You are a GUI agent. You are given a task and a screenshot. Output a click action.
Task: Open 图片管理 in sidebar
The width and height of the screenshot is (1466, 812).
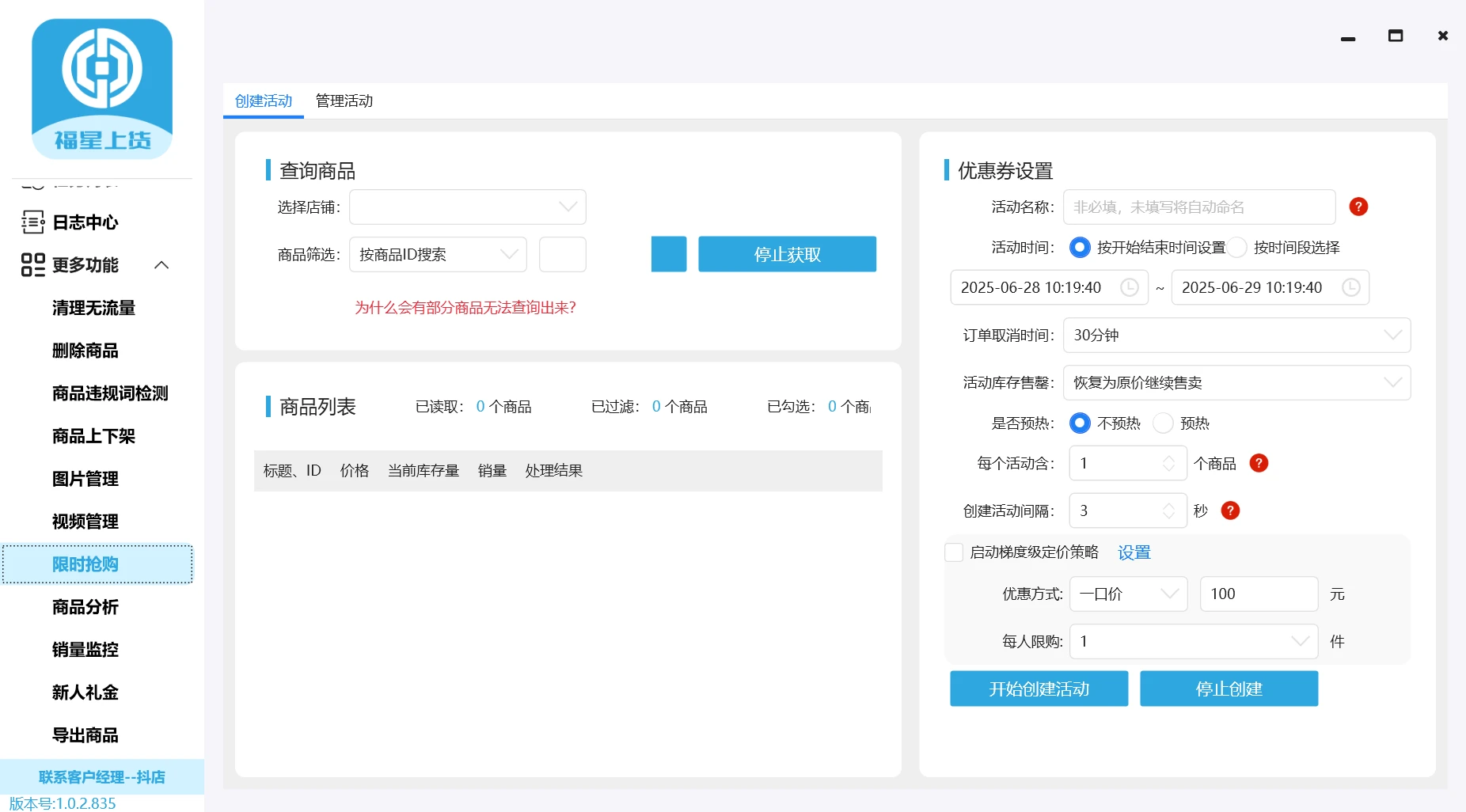click(85, 479)
